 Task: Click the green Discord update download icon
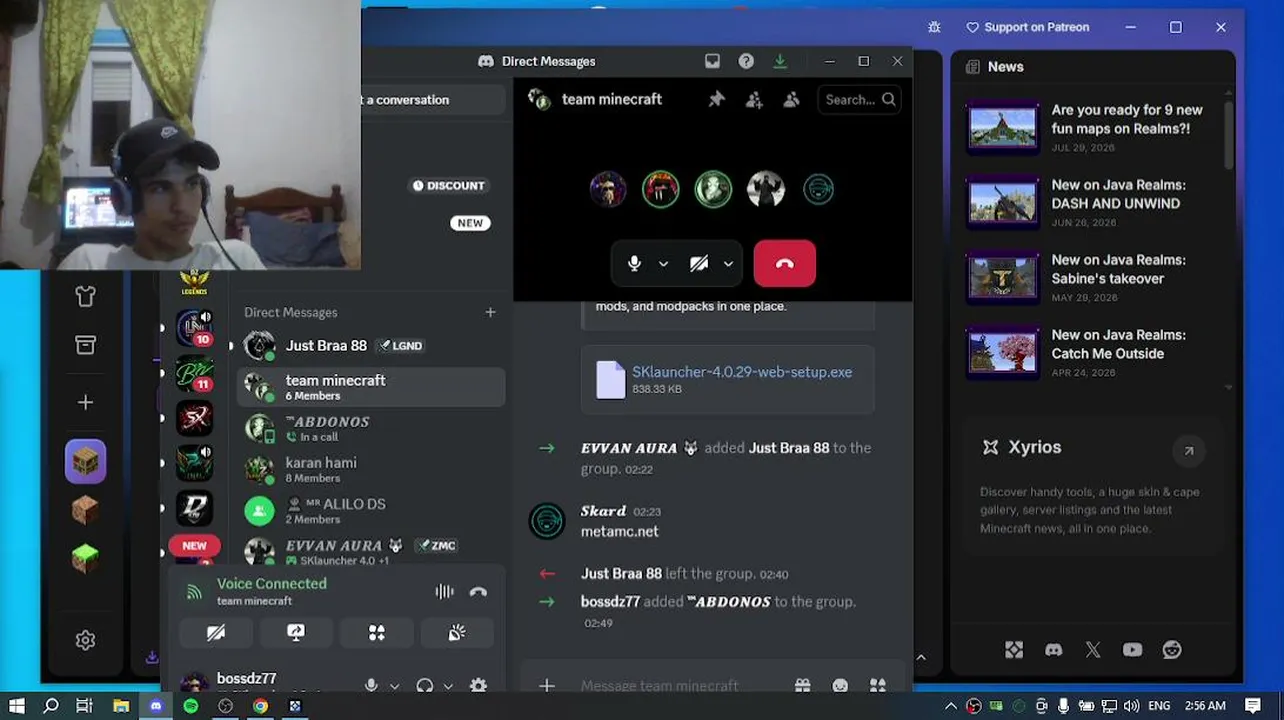click(780, 61)
